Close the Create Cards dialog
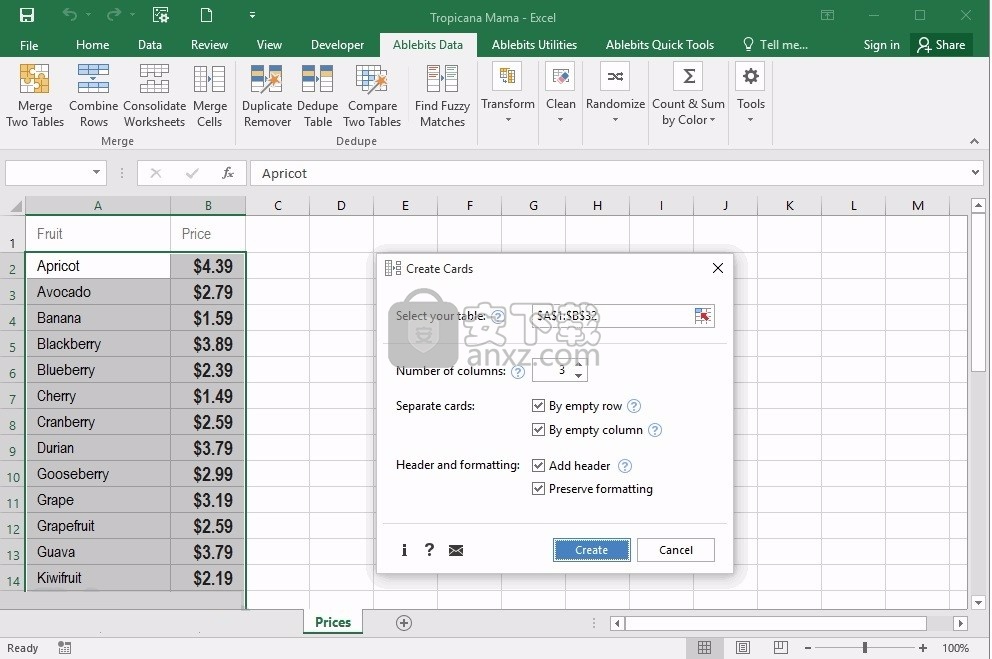 [x=717, y=268]
